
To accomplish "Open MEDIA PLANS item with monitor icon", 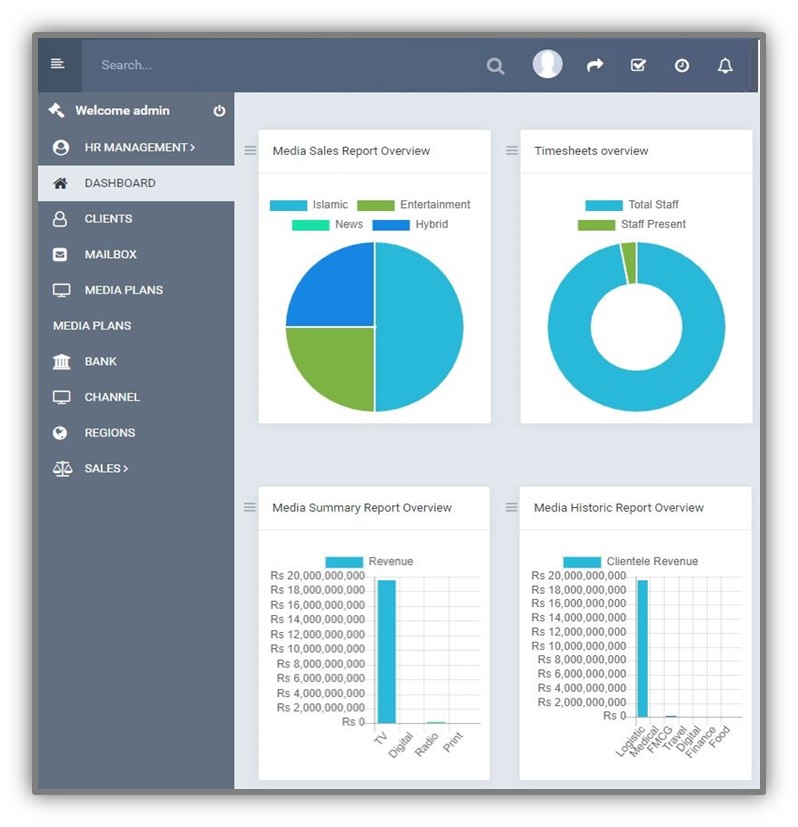I will 136,291.
